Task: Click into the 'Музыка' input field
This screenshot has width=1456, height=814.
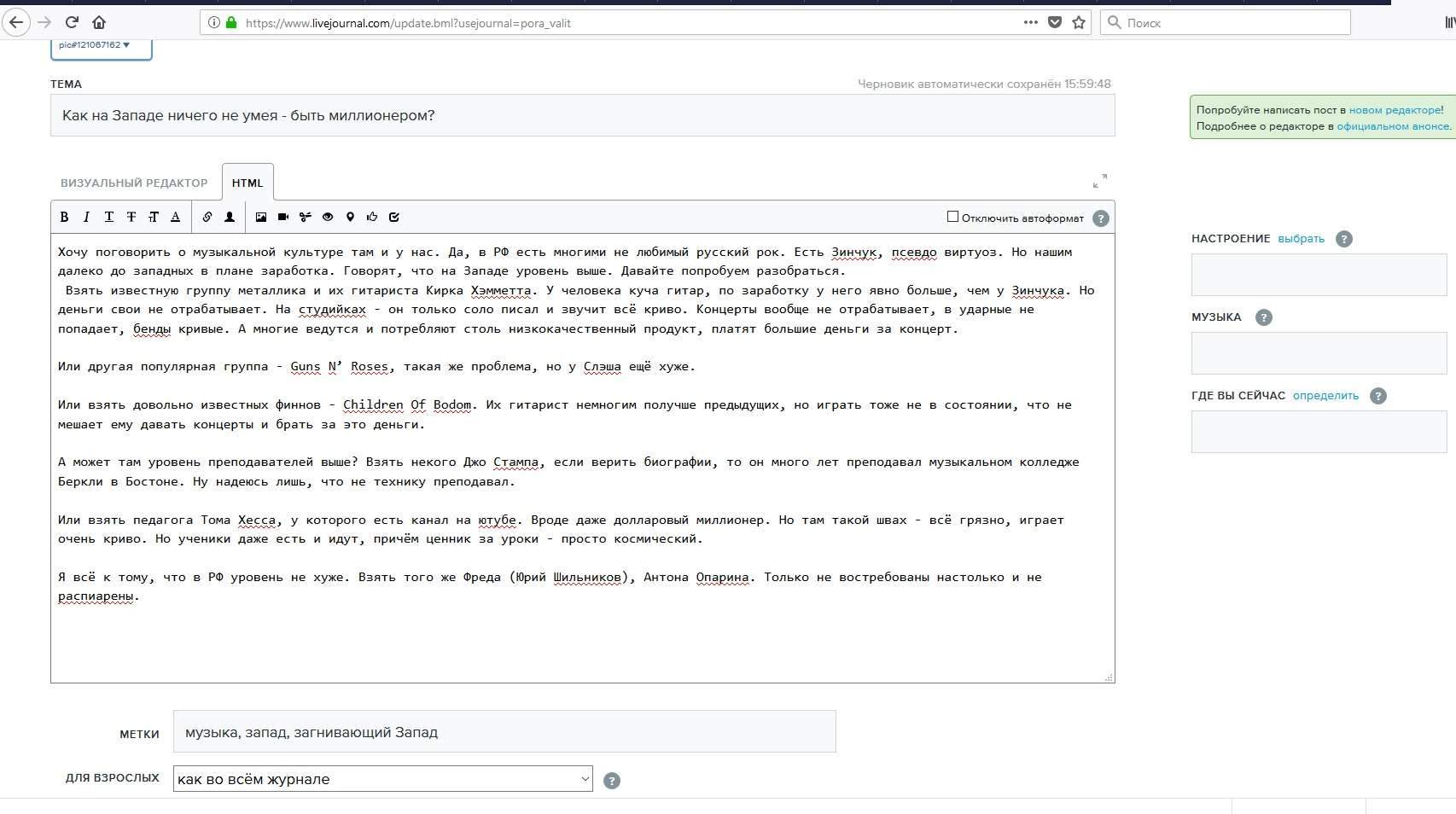Action: (1319, 353)
